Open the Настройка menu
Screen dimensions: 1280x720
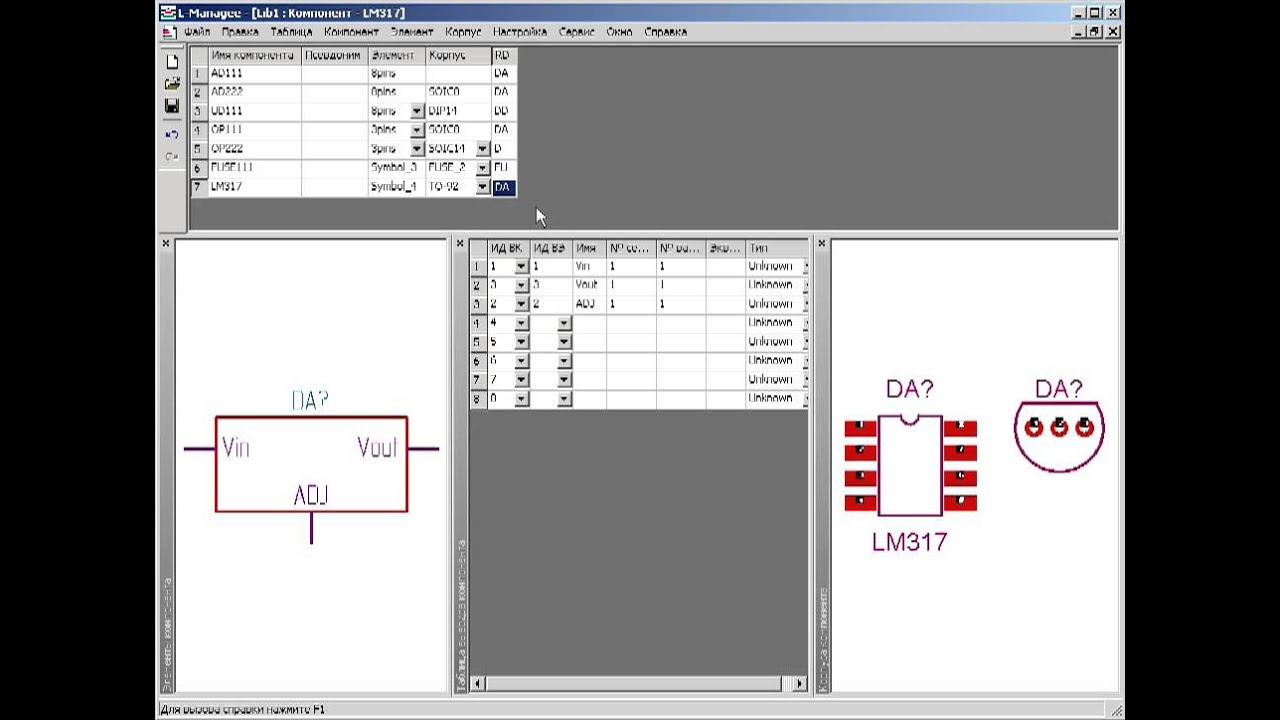click(x=519, y=32)
